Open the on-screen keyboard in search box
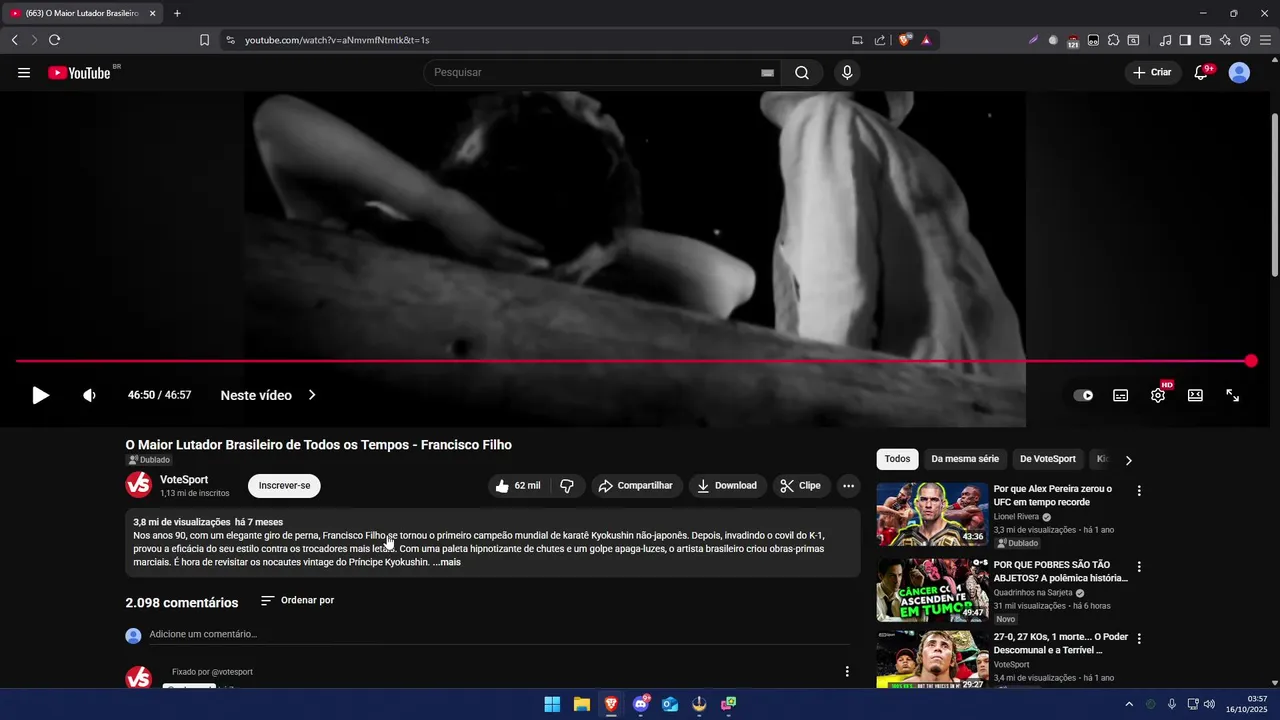 pyautogui.click(x=767, y=73)
